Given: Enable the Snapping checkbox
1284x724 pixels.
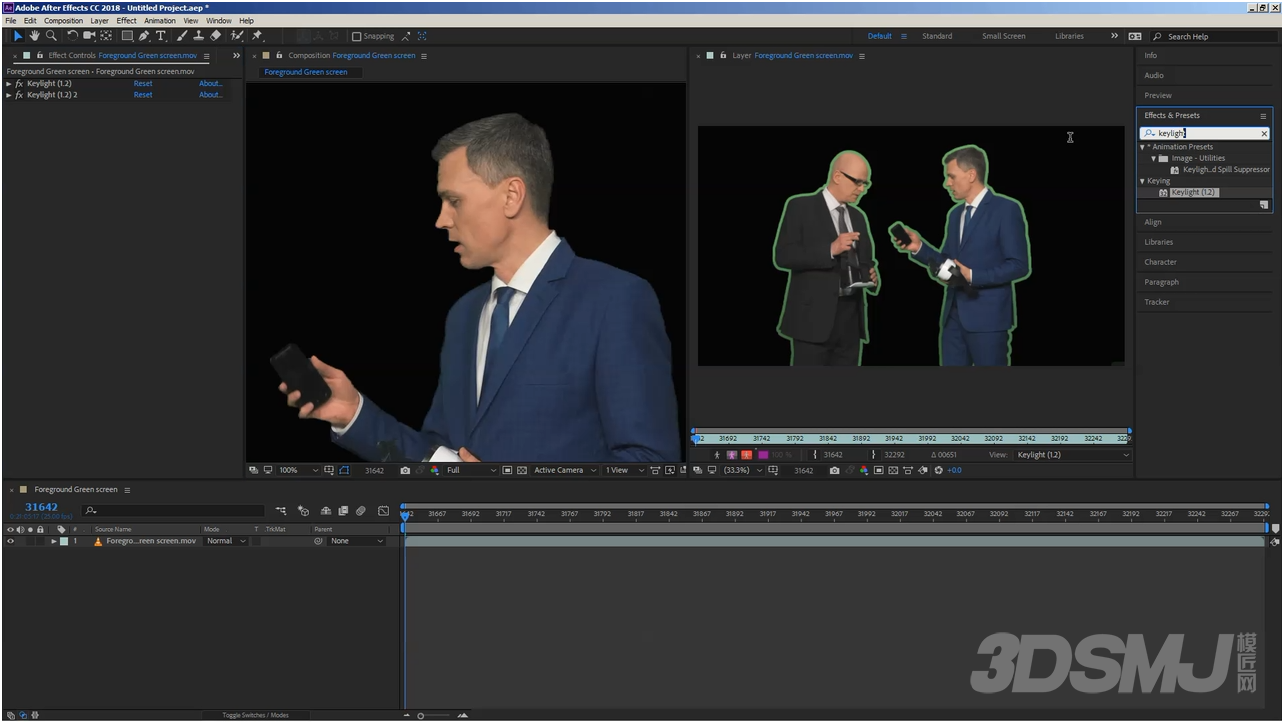Looking at the screenshot, I should [356, 36].
